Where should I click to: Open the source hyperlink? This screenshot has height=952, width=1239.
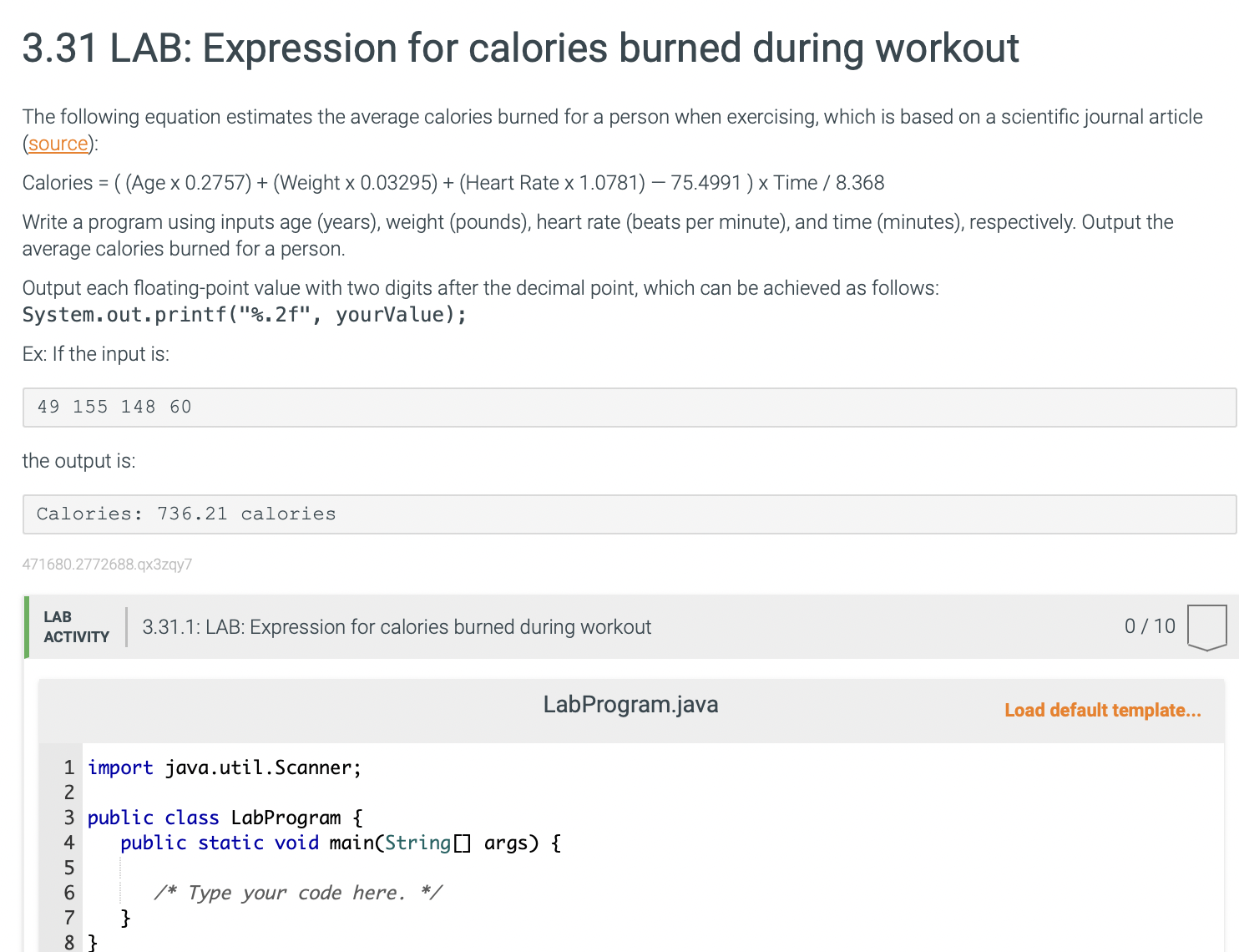tap(58, 144)
